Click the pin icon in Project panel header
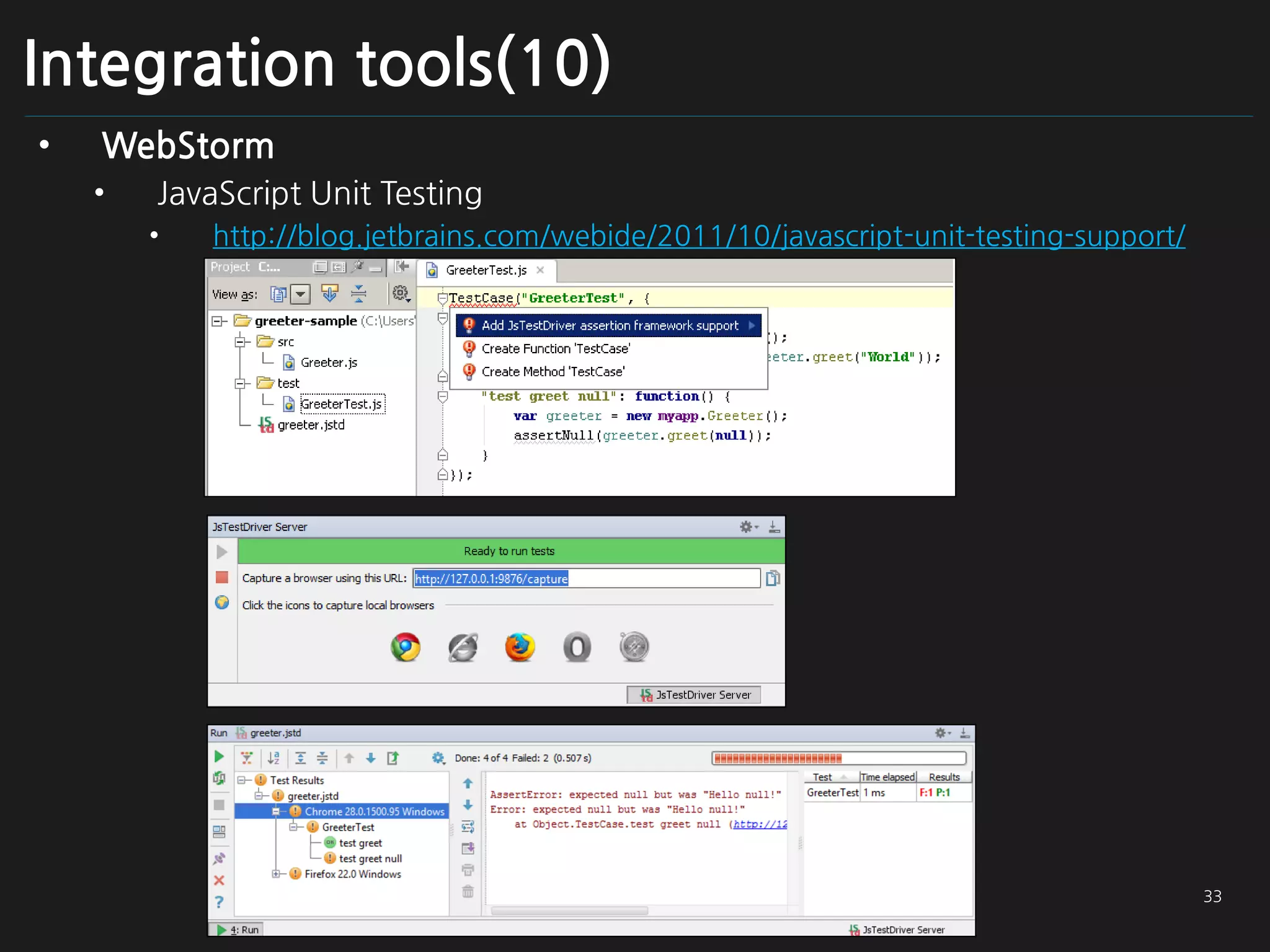The height and width of the screenshot is (952, 1270). (x=357, y=267)
